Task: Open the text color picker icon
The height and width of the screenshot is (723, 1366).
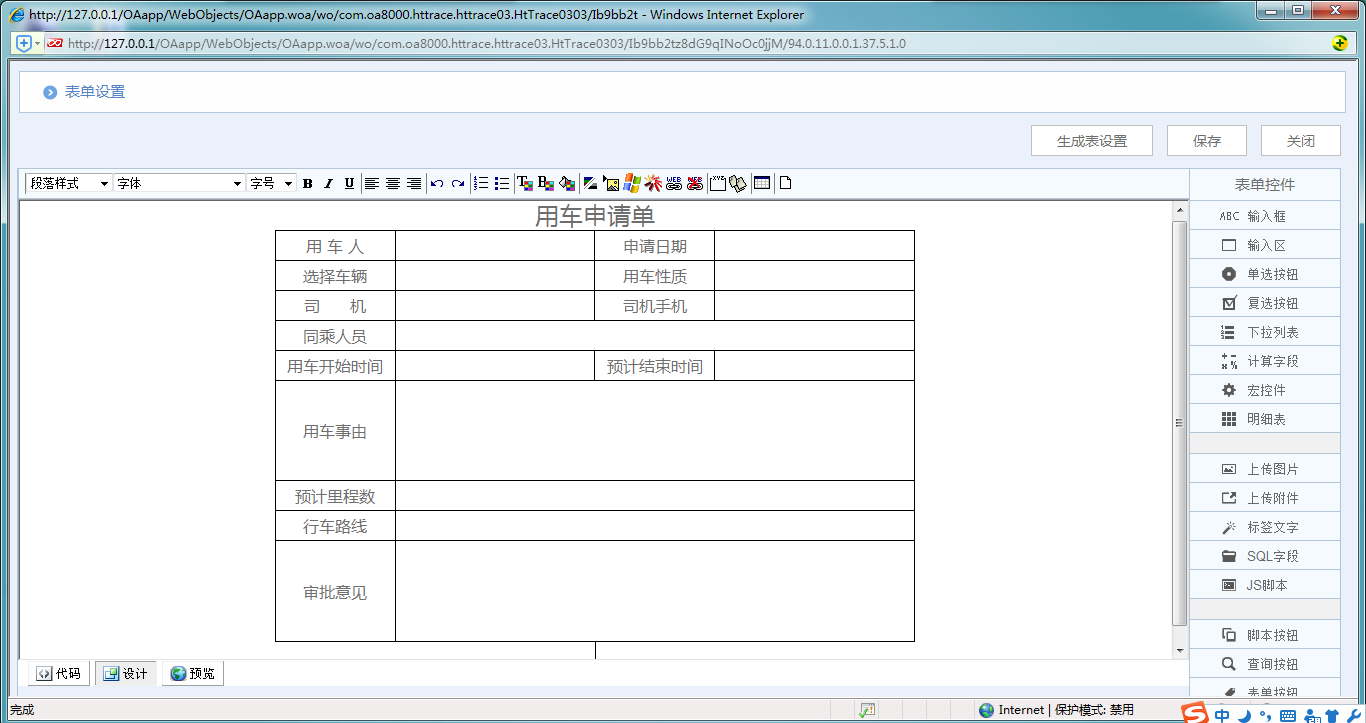Action: [524, 183]
